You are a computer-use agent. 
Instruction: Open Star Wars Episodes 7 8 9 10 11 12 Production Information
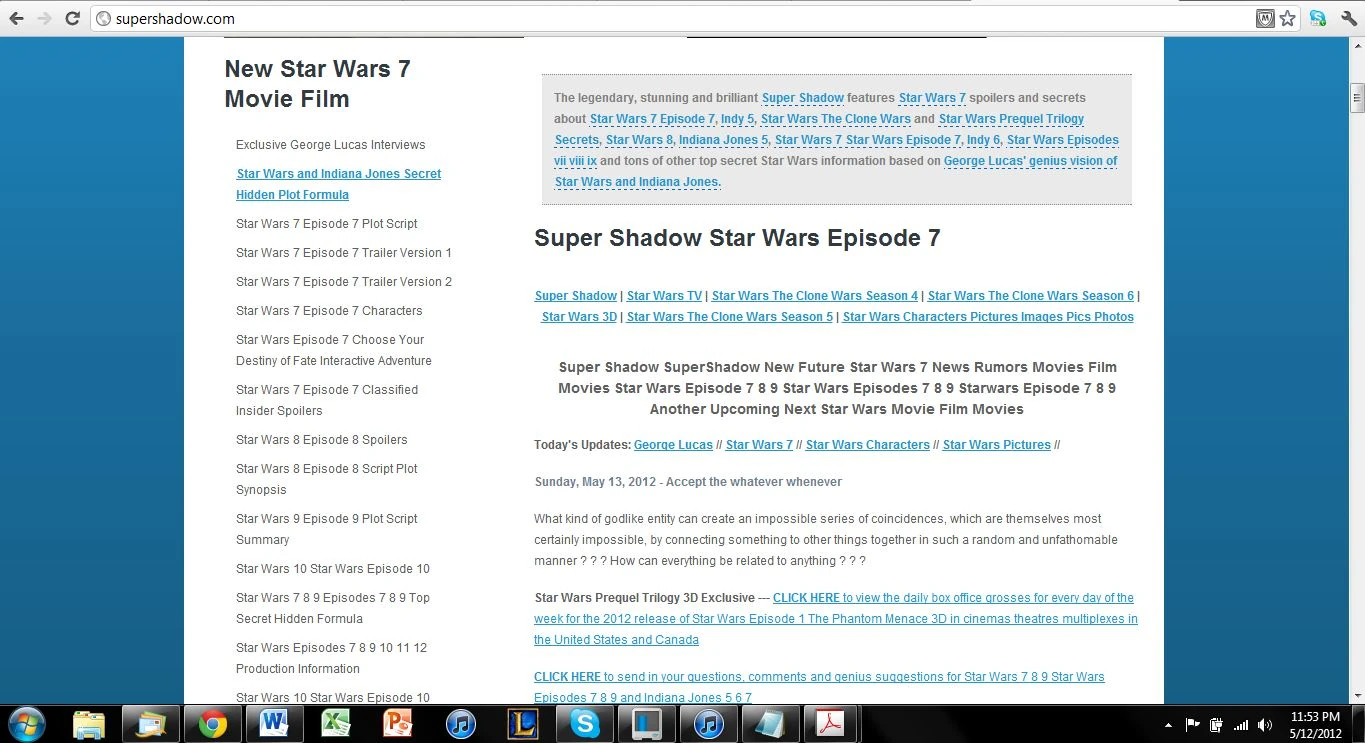point(331,658)
